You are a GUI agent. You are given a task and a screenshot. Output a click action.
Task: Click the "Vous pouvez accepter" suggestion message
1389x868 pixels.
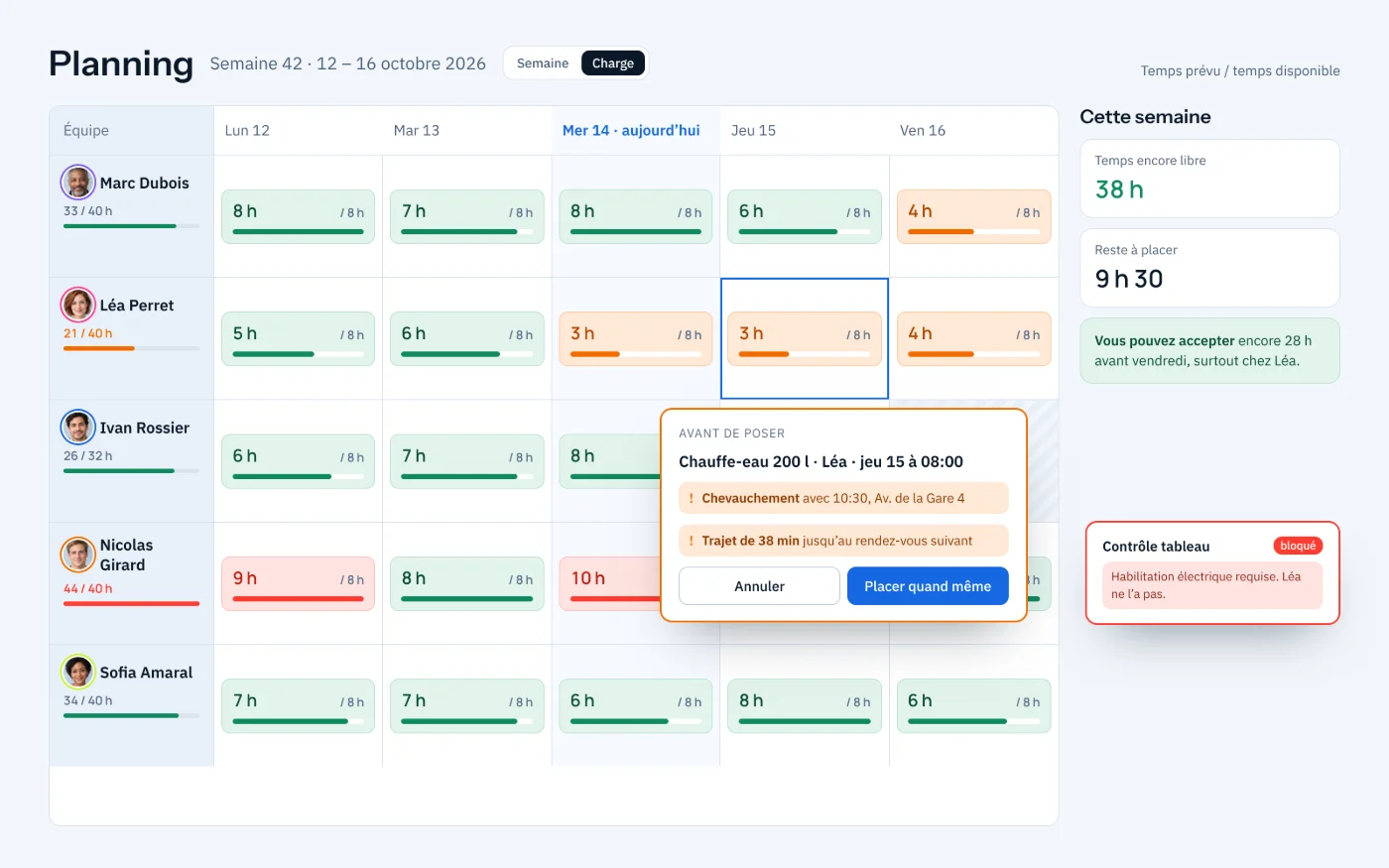(1209, 350)
